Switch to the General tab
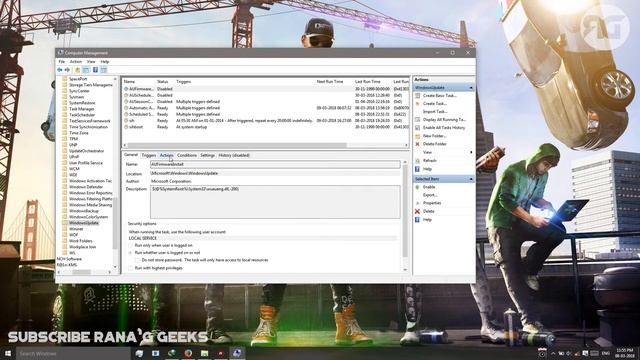 pos(131,155)
